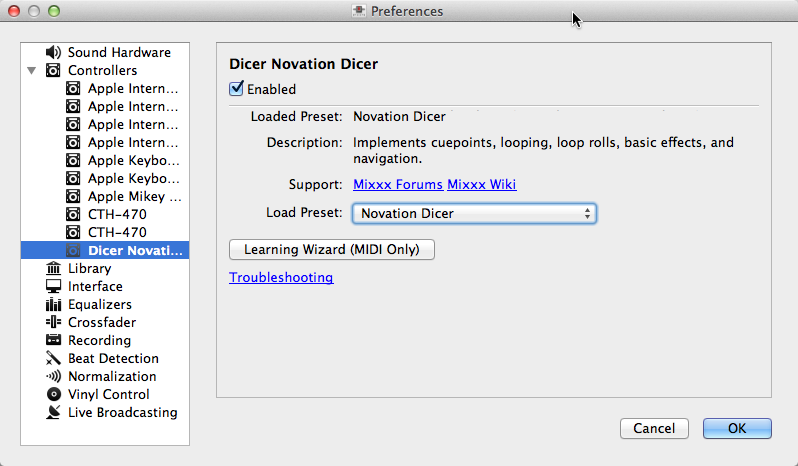Screen dimensions: 798x466
Task: Click the Crossfader slider icon
Action: point(53,322)
